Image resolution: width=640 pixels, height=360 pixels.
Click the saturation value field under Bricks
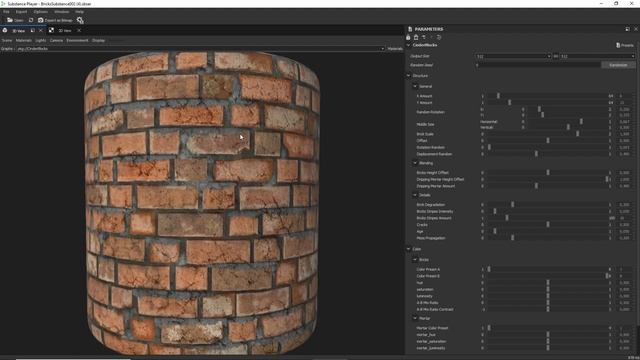tap(625, 289)
